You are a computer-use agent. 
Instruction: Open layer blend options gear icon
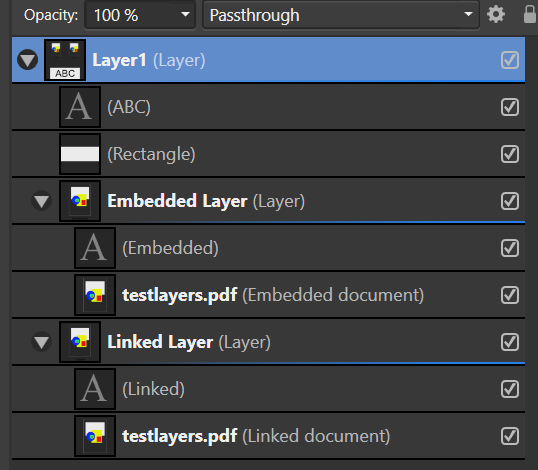tap(496, 15)
